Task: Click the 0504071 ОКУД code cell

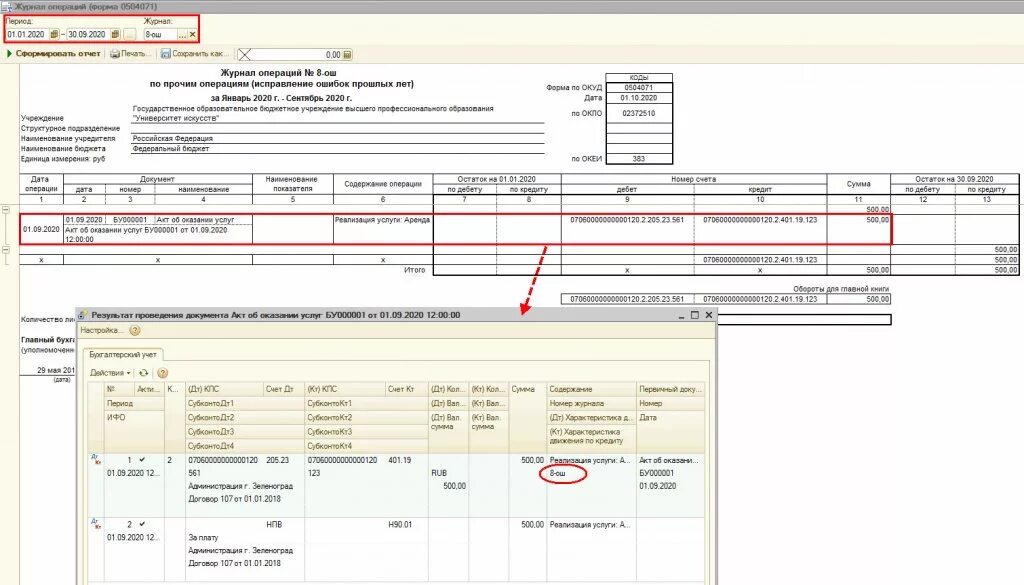Action: pos(639,87)
